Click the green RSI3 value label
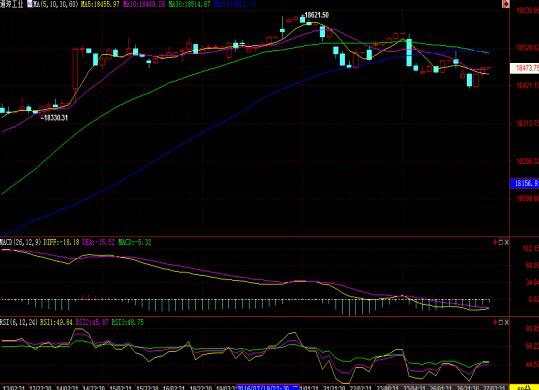The width and height of the screenshot is (539, 390). pos(128,322)
